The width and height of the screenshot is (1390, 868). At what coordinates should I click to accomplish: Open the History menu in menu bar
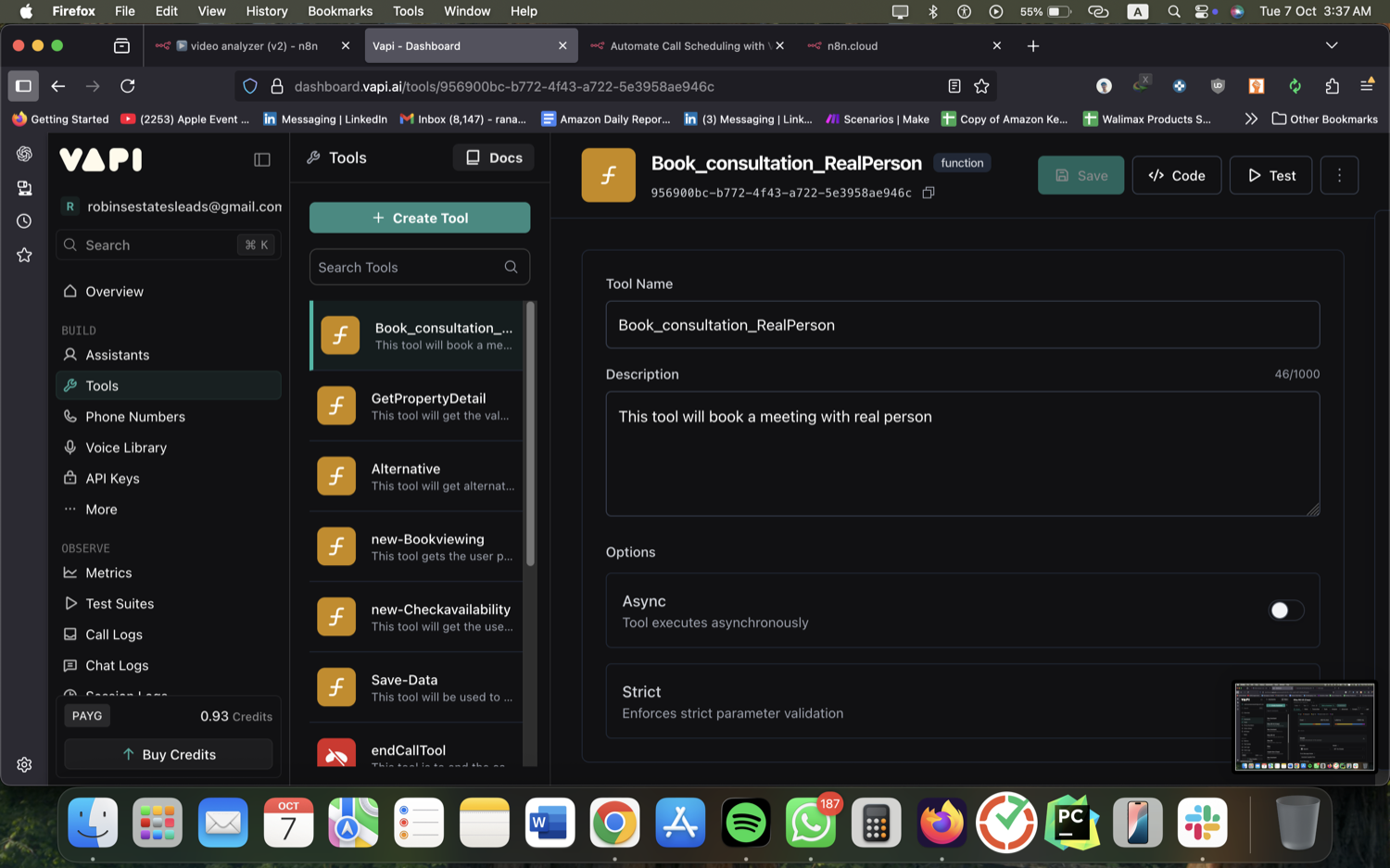267,11
